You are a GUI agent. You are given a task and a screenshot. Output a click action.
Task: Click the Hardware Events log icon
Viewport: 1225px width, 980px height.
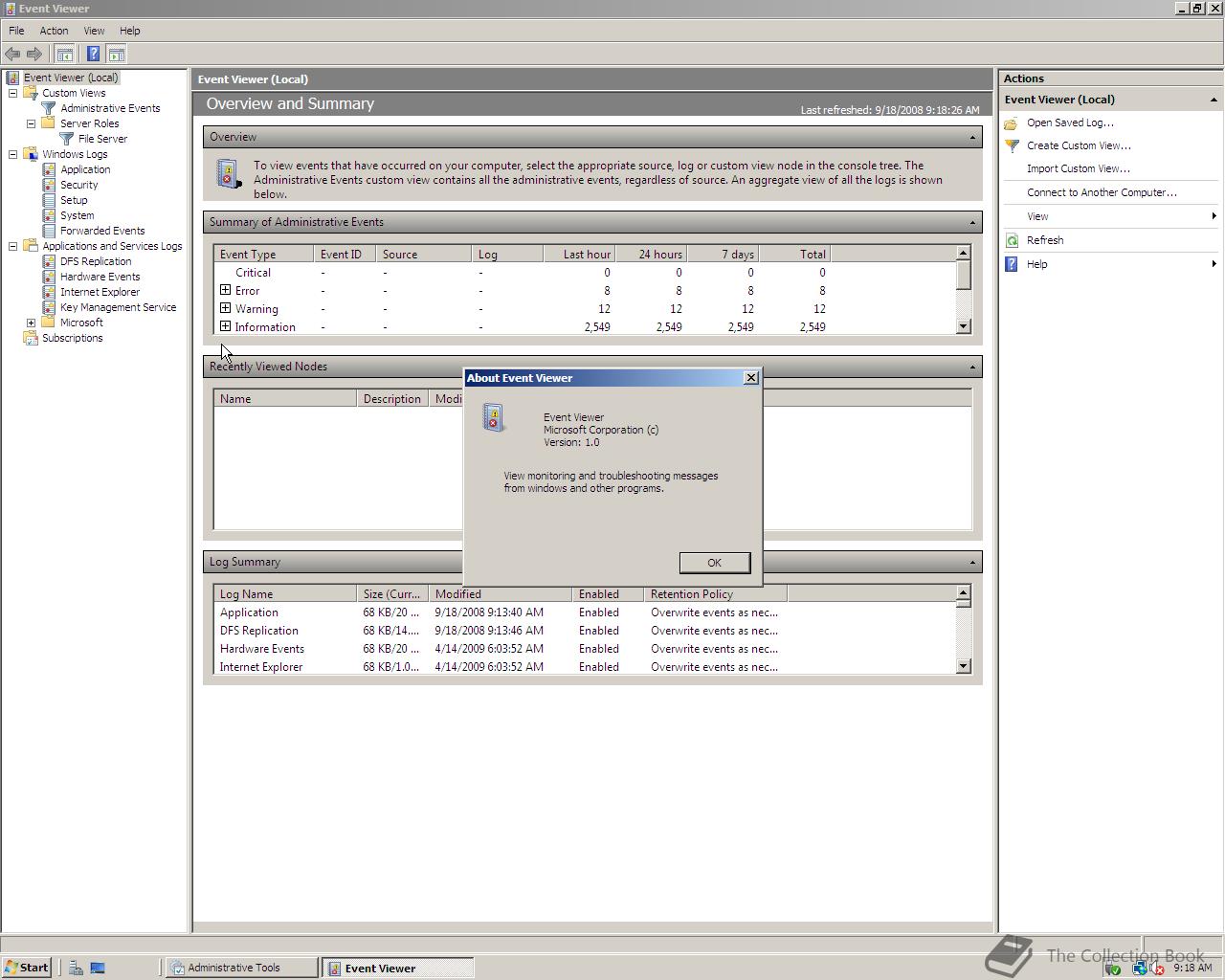pos(49,277)
